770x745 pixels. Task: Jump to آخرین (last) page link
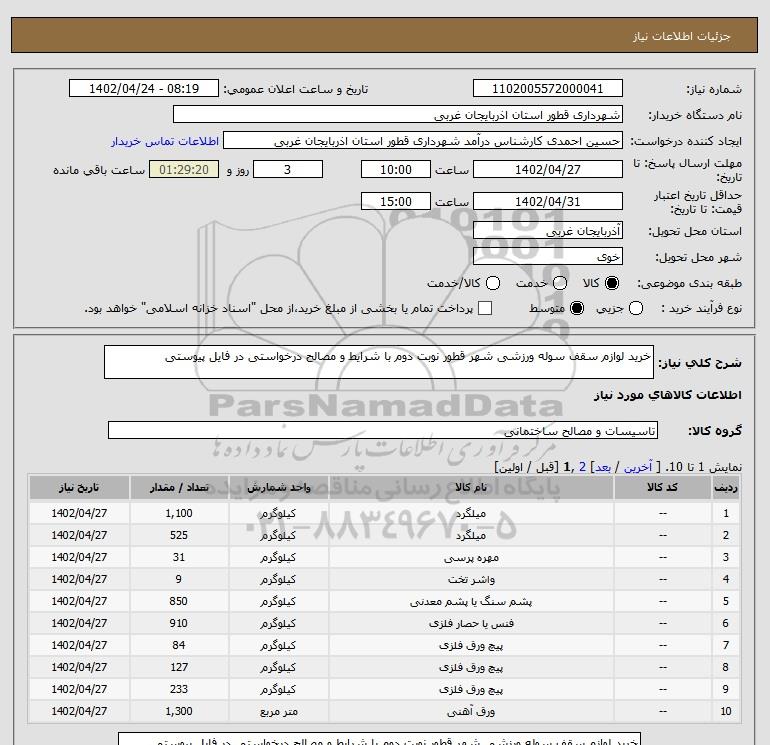[637, 467]
